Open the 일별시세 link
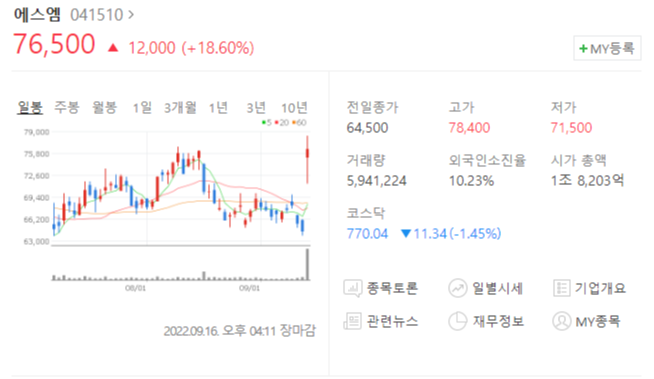The width and height of the screenshot is (654, 379). 498,288
